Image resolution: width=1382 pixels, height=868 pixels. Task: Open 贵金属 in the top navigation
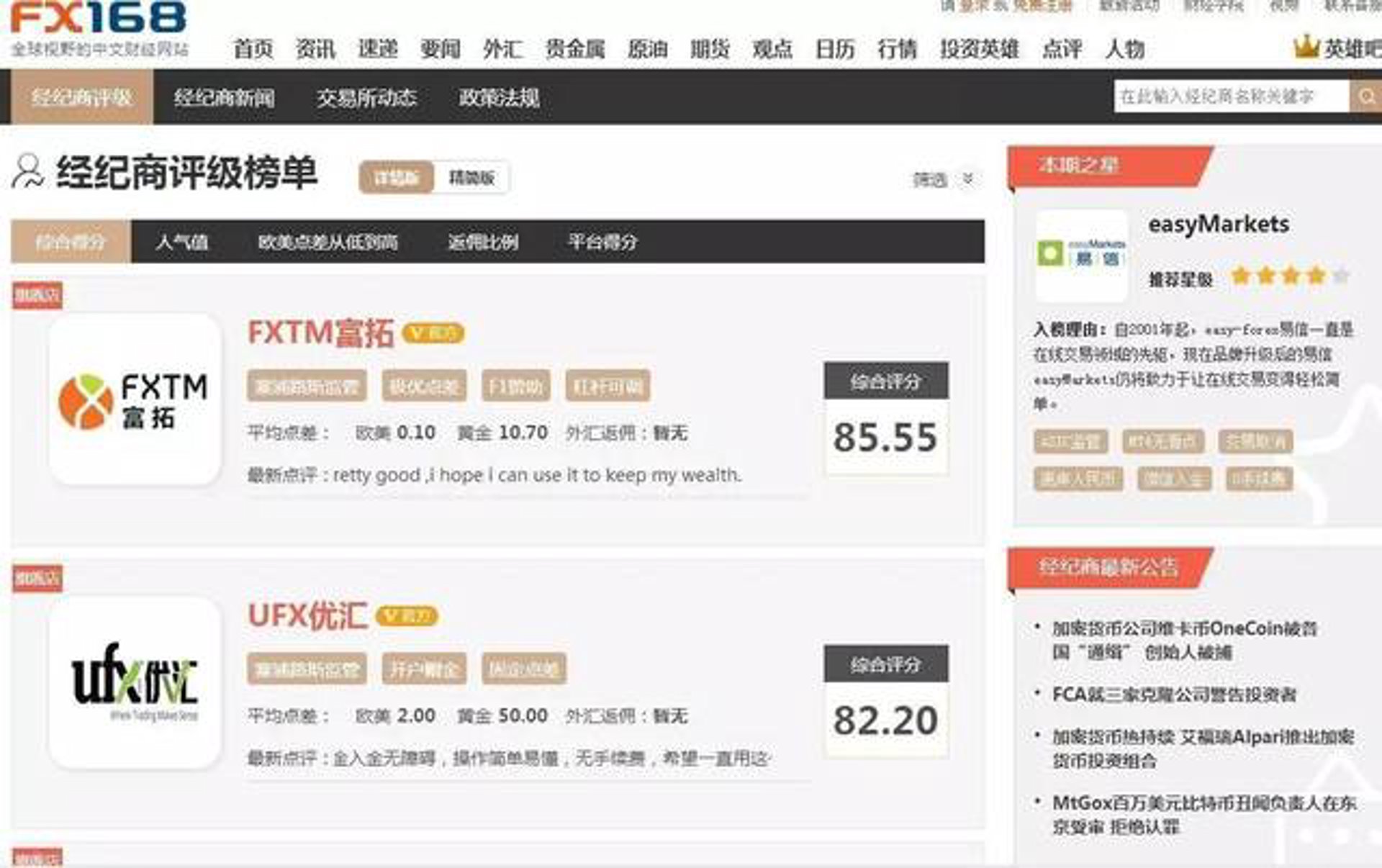pyautogui.click(x=574, y=49)
